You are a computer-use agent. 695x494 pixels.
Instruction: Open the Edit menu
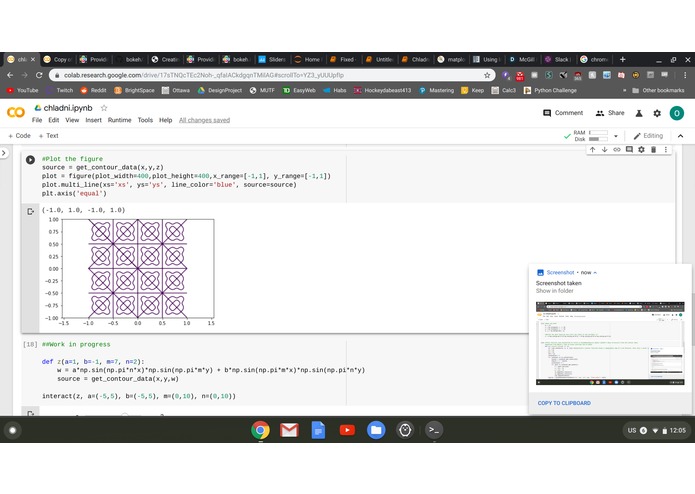click(x=54, y=120)
